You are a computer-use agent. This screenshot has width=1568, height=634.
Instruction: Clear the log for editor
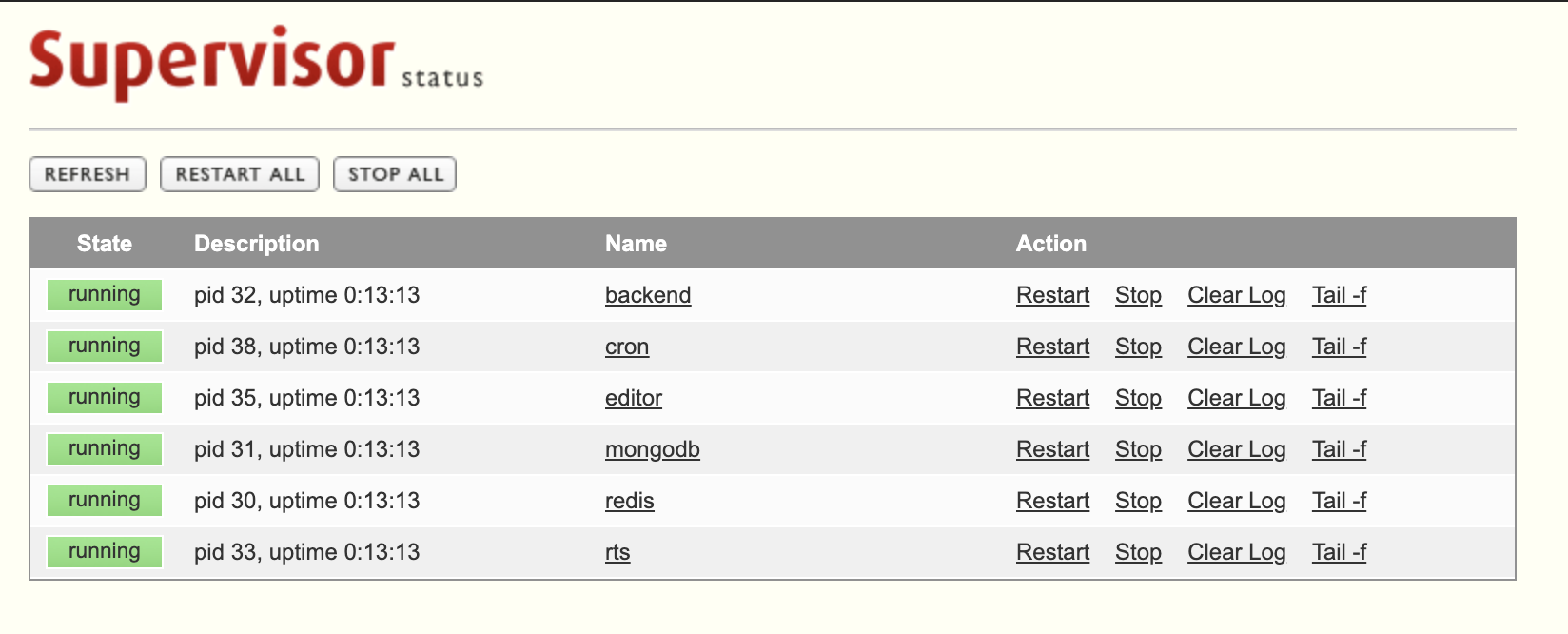[1236, 398]
